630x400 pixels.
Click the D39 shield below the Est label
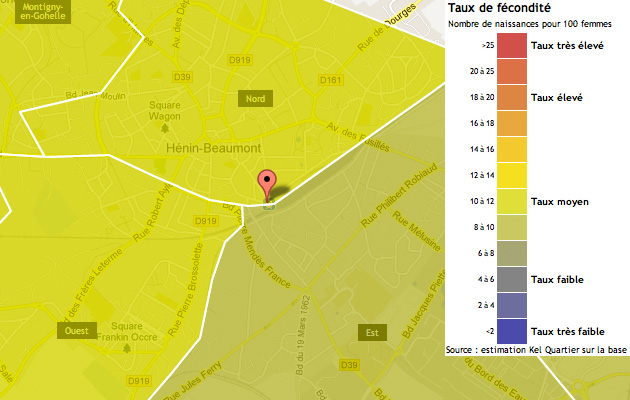tap(350, 366)
